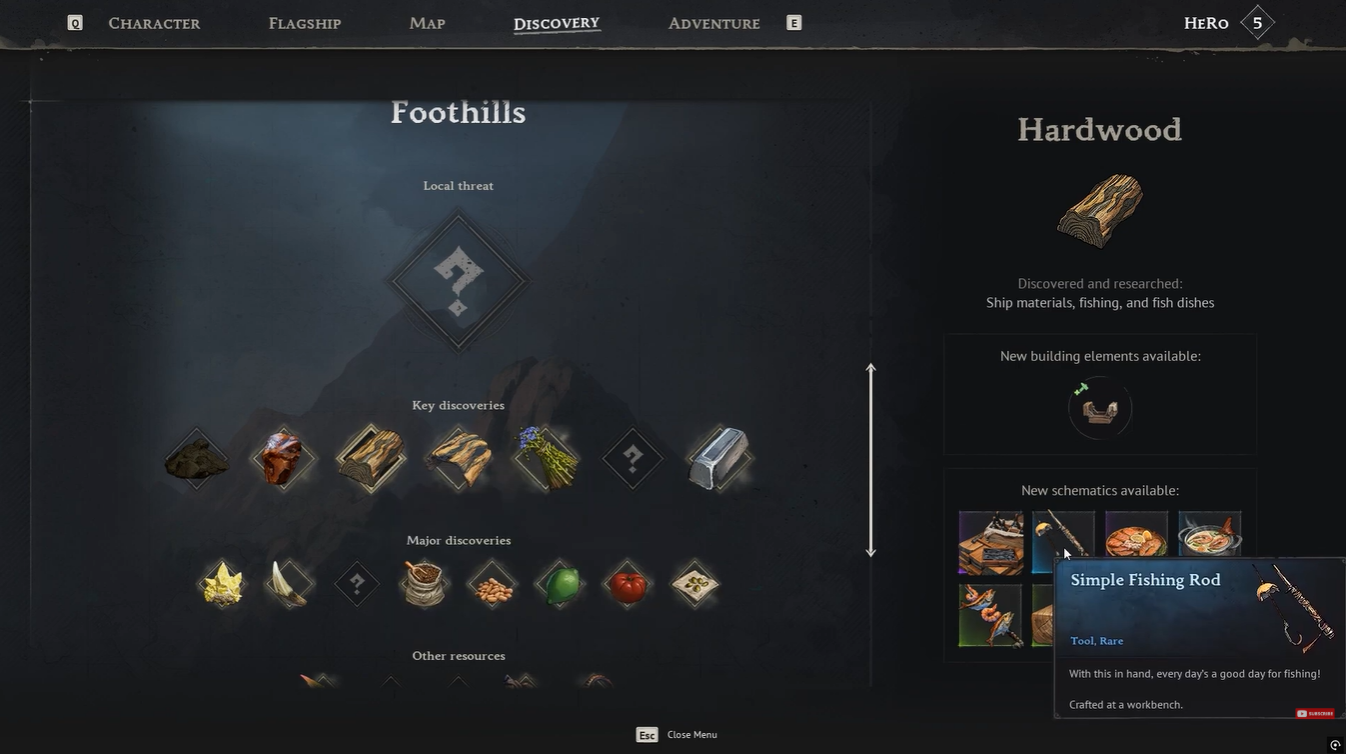Select the wooden planks key discovery icon
The height and width of the screenshot is (754, 1346).
point(459,459)
